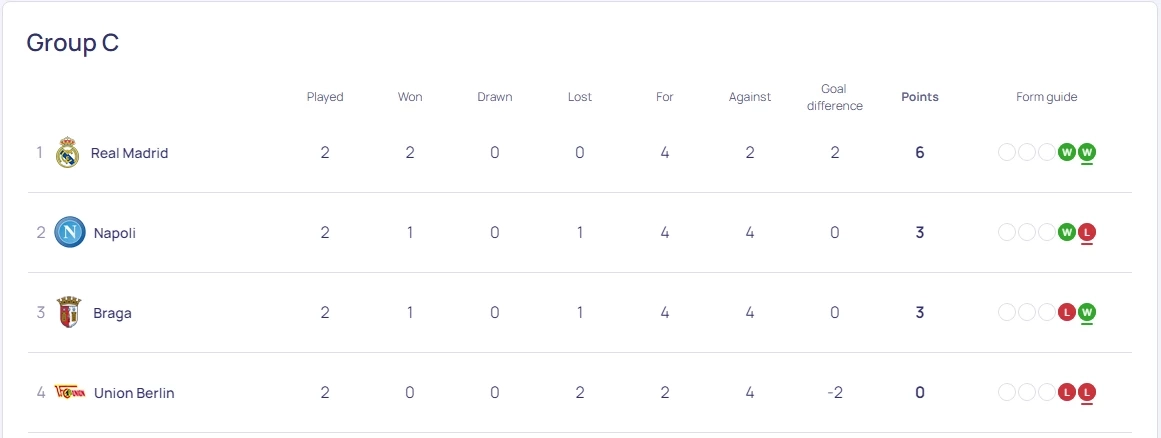Screen dimensions: 1161x438
Task: Click Braga's latest win form badge
Action: pos(1087,313)
